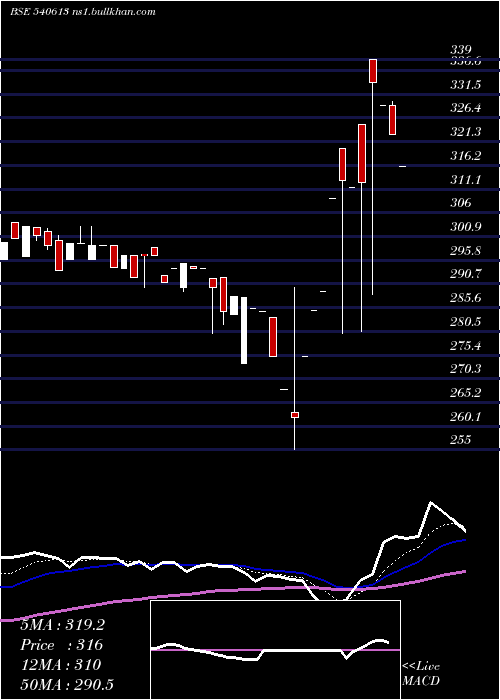Click the 321.3 price axis label
The width and height of the screenshot is (500, 700).
(466, 132)
